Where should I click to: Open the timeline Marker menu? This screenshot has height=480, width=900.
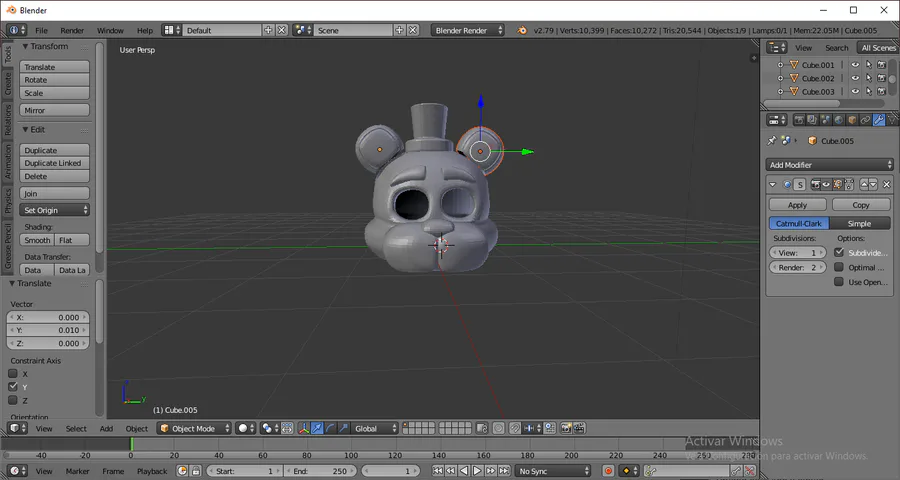(77, 471)
